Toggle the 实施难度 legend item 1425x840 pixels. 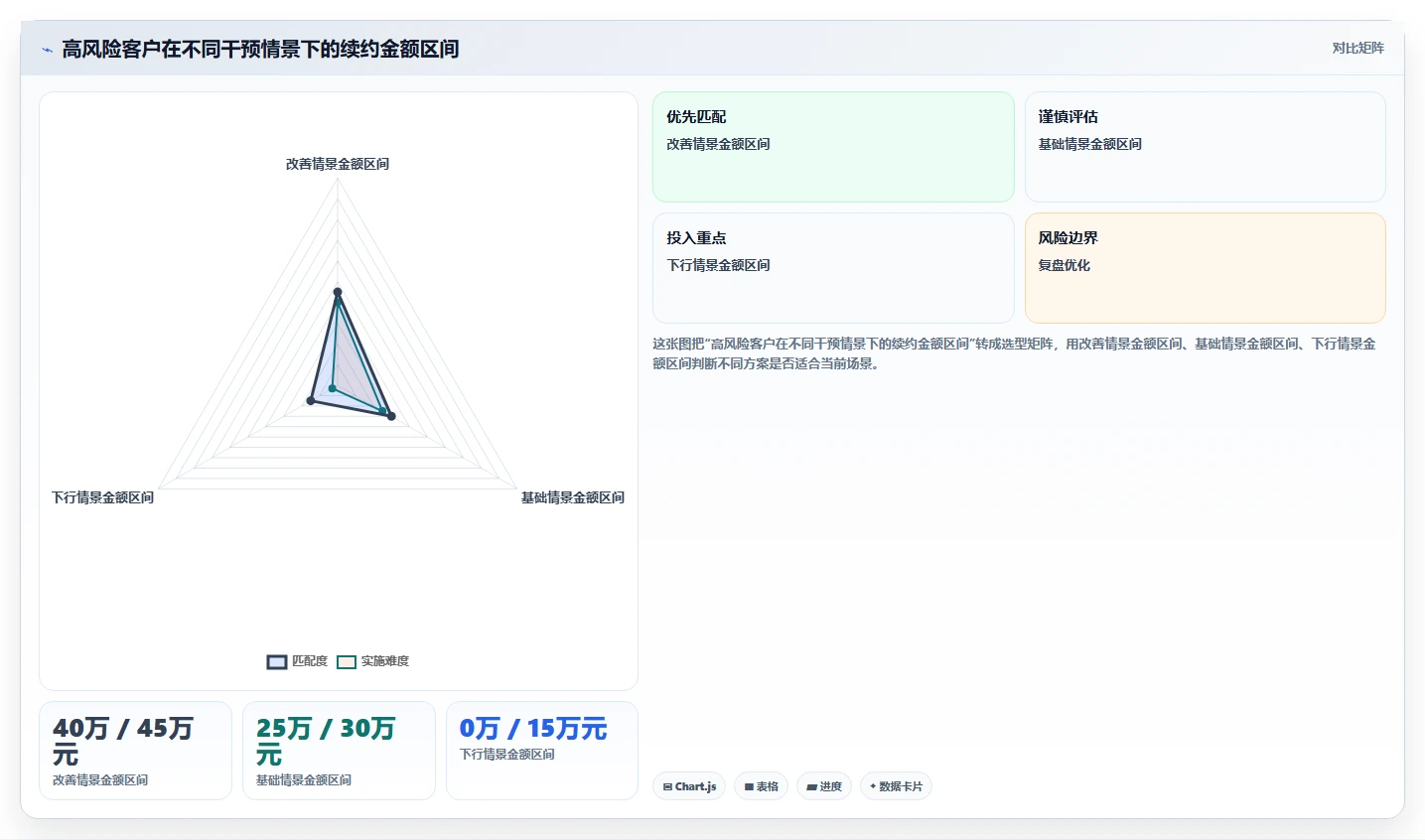coord(372,661)
